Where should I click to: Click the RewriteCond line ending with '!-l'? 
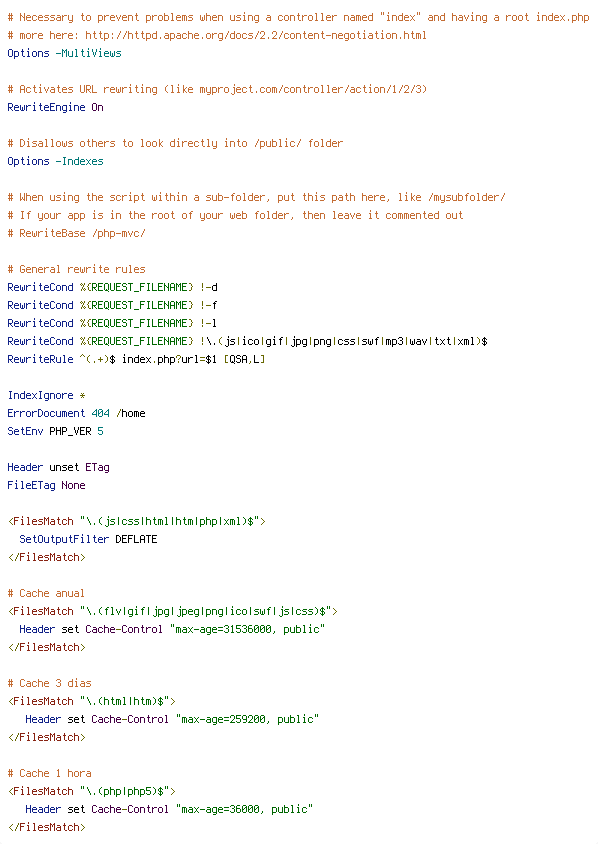coord(112,323)
